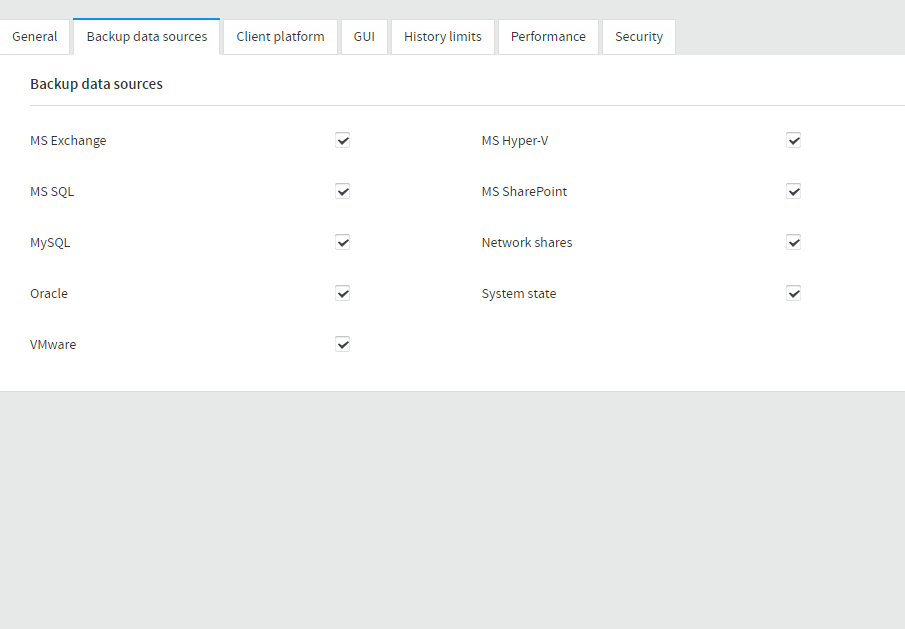Uncheck the MS Exchange checkbox
Image resolution: width=905 pixels, height=629 pixels.
343,141
